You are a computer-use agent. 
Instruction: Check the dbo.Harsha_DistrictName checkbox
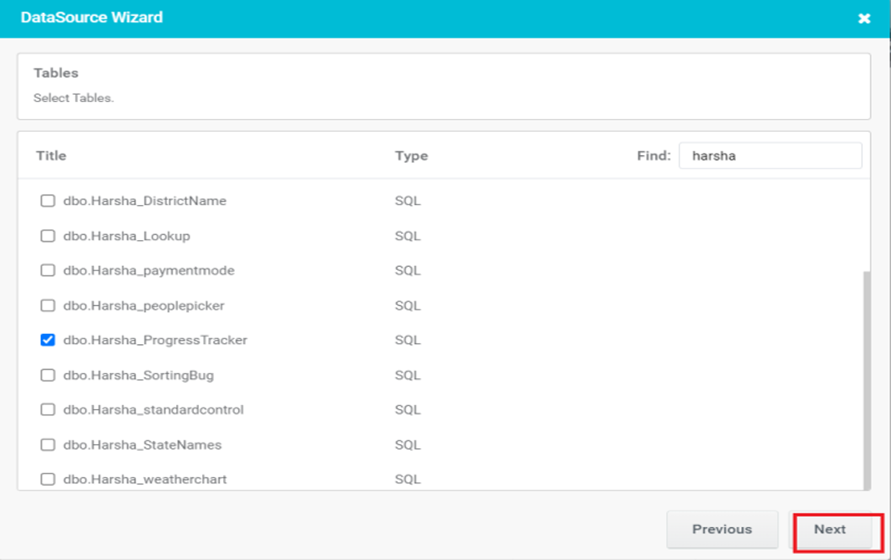[x=47, y=201]
